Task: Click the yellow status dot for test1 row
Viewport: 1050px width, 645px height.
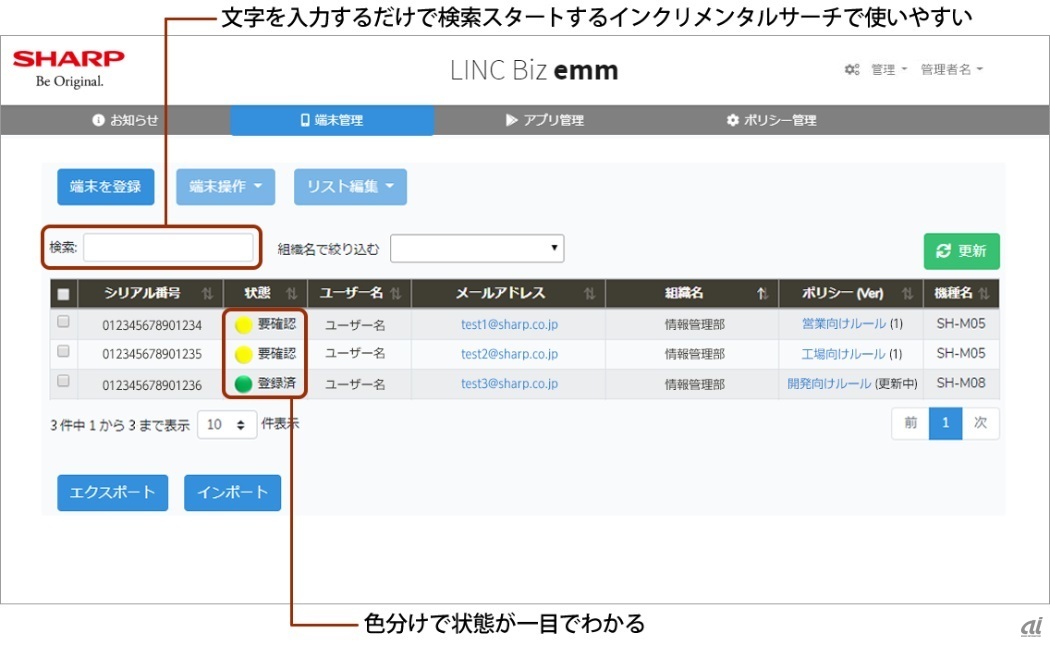Action: 244,325
